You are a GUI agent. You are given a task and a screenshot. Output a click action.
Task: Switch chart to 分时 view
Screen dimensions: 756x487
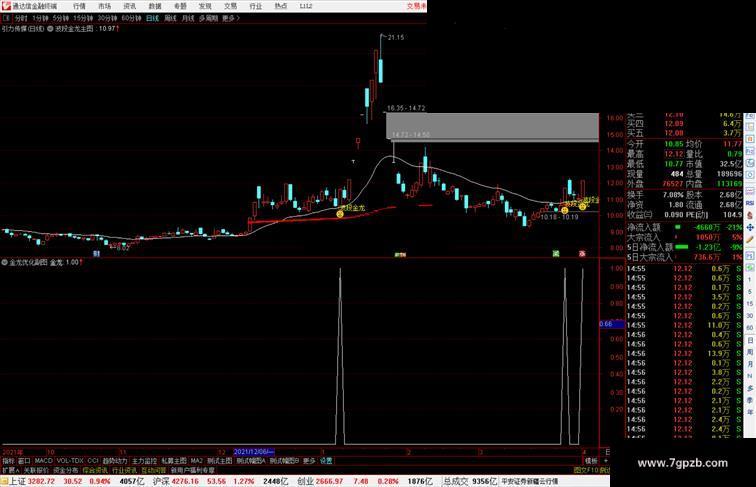pyautogui.click(x=21, y=18)
